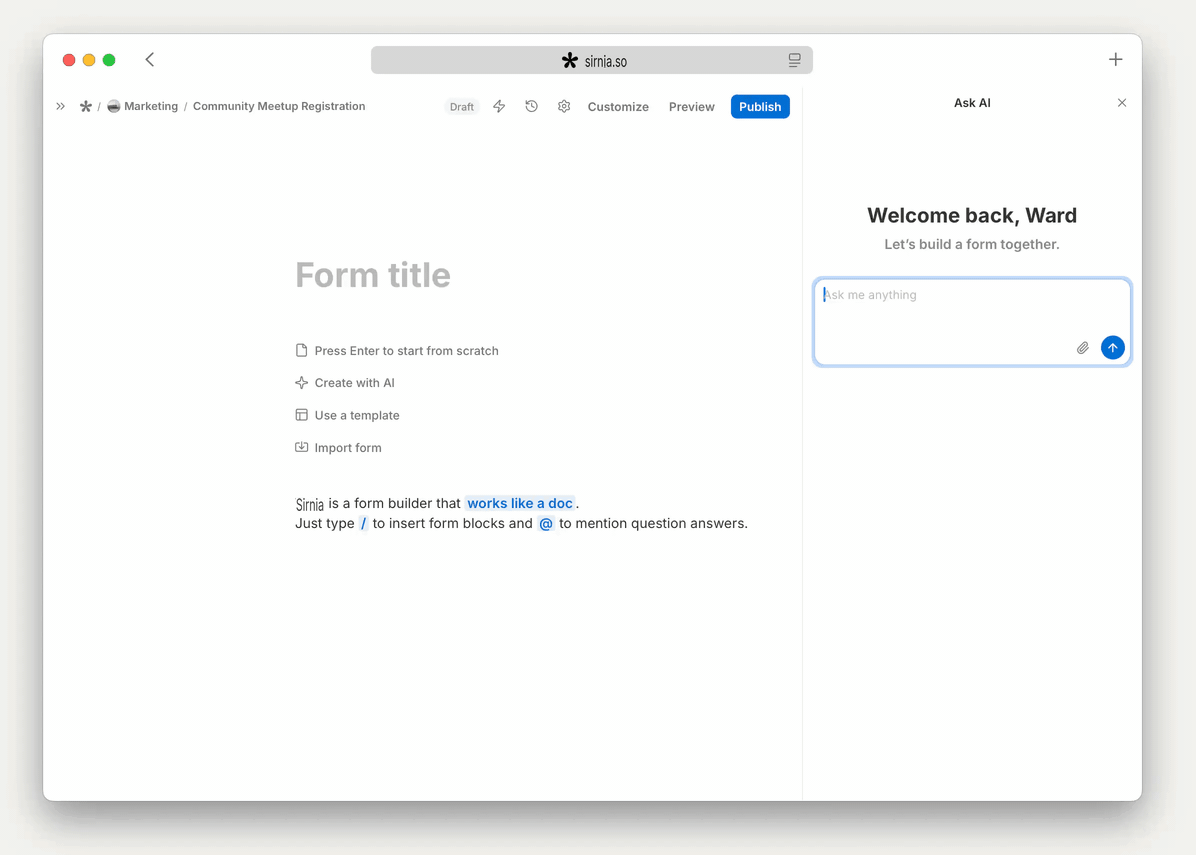Publish the form

pyautogui.click(x=760, y=107)
